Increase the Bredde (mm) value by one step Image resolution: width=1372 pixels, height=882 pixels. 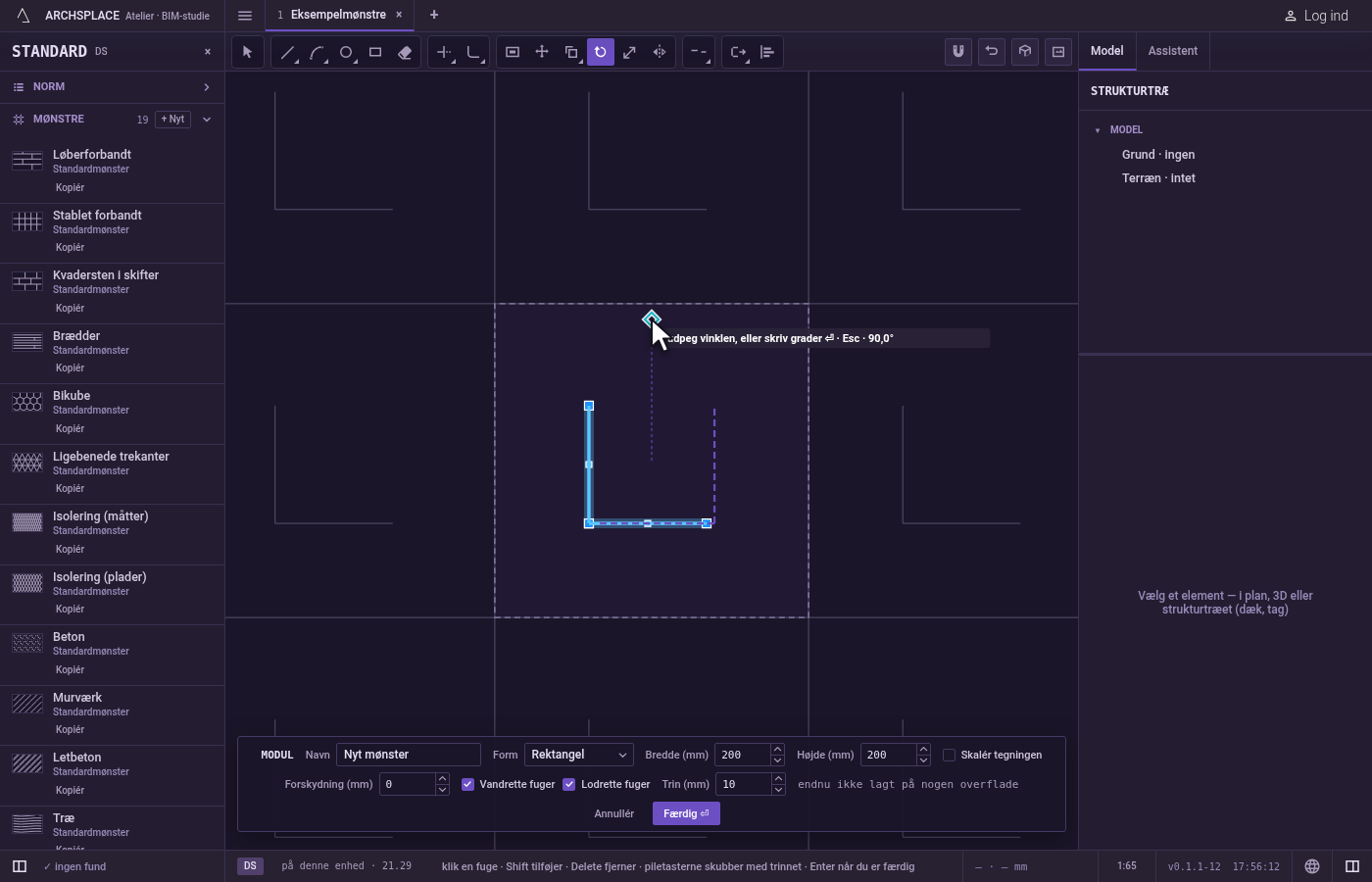(777, 750)
